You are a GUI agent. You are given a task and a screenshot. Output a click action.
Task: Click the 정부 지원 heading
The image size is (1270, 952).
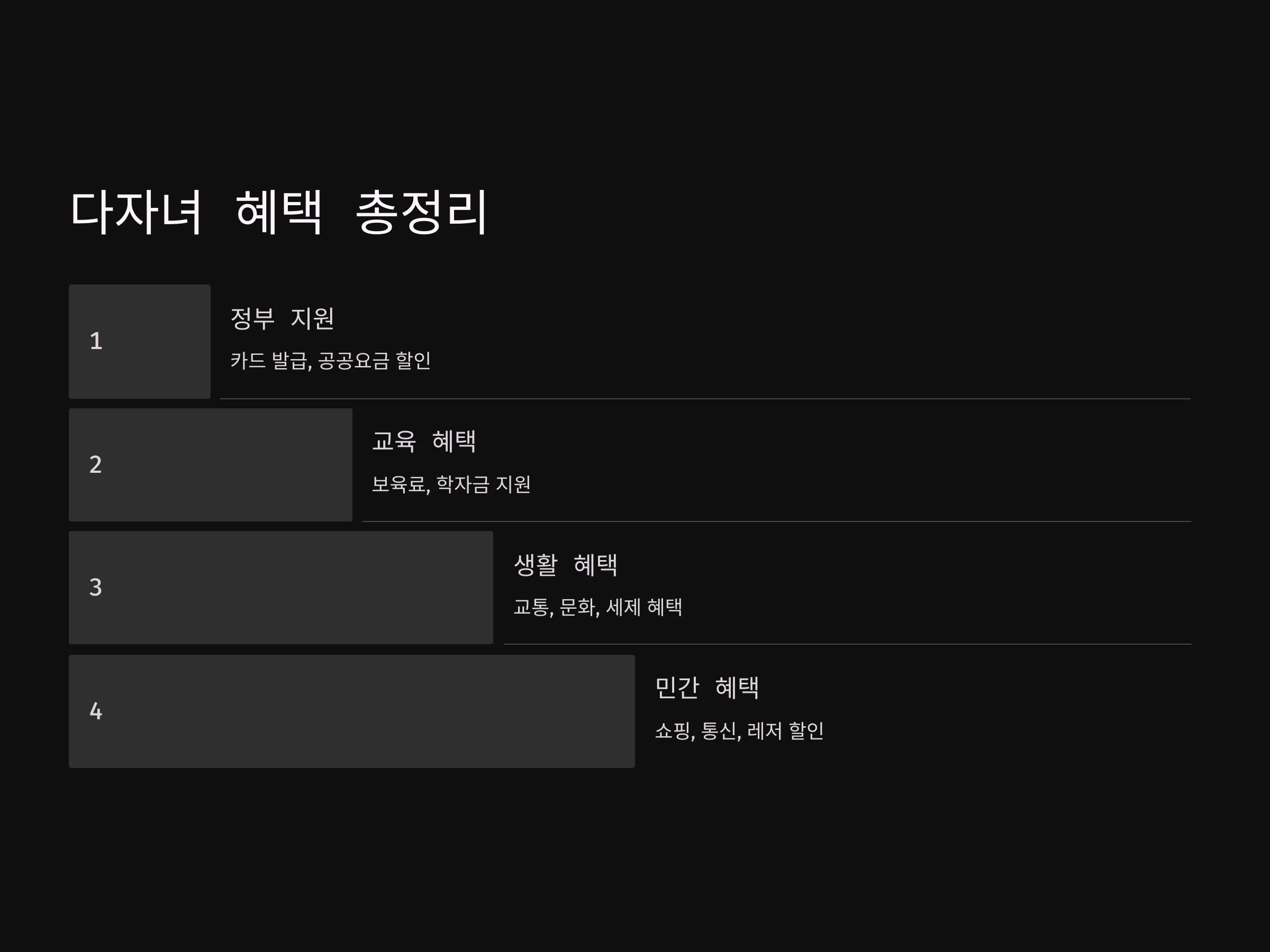click(x=282, y=318)
